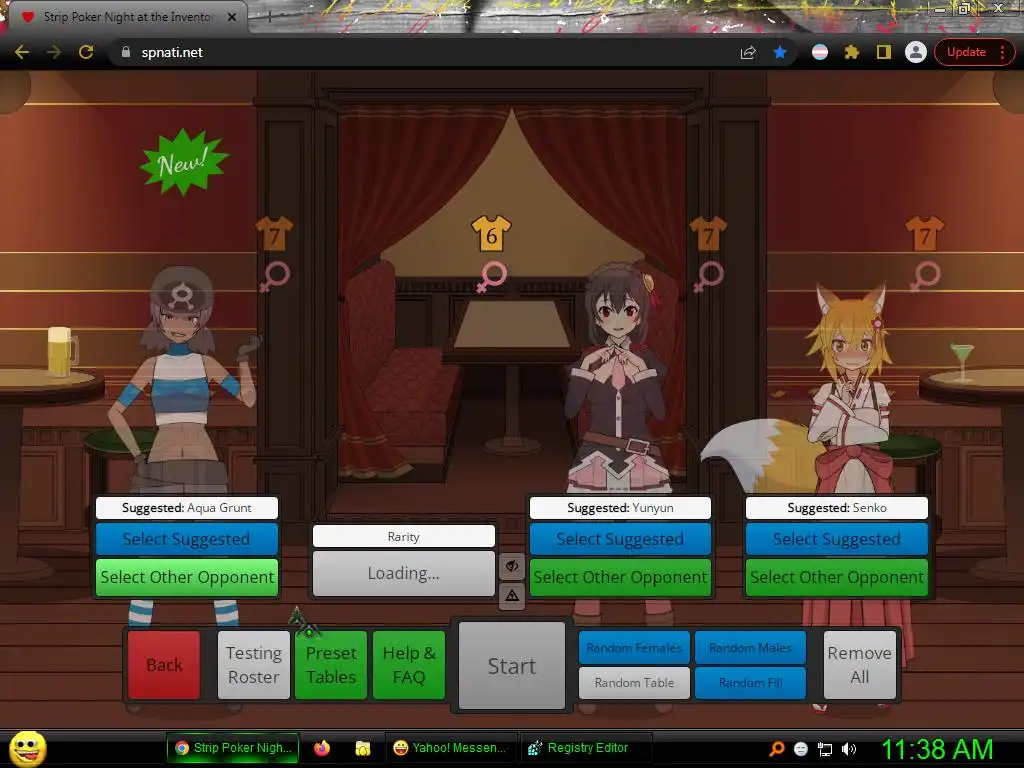Image resolution: width=1024 pixels, height=768 pixels.
Task: Click Random Males
Action: pyautogui.click(x=750, y=647)
